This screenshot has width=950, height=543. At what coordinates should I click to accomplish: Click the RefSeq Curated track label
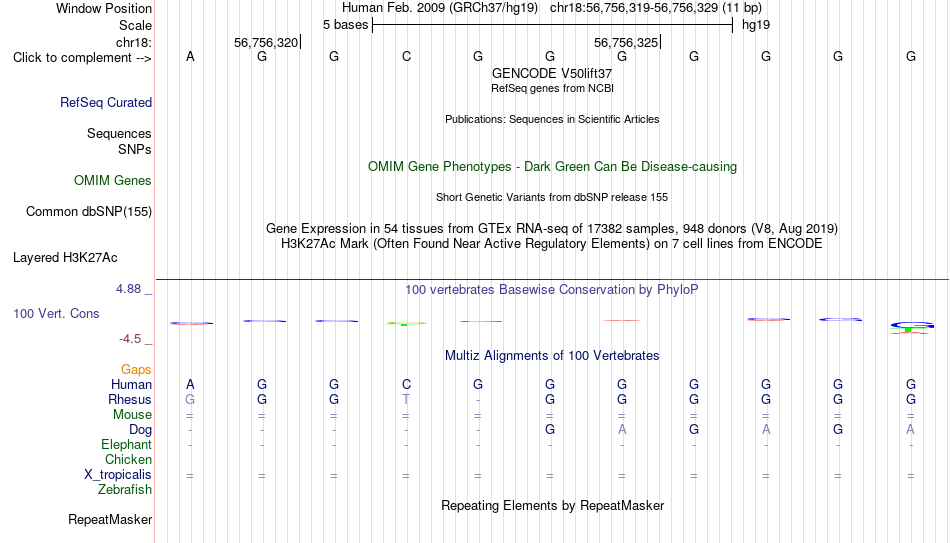(105, 102)
